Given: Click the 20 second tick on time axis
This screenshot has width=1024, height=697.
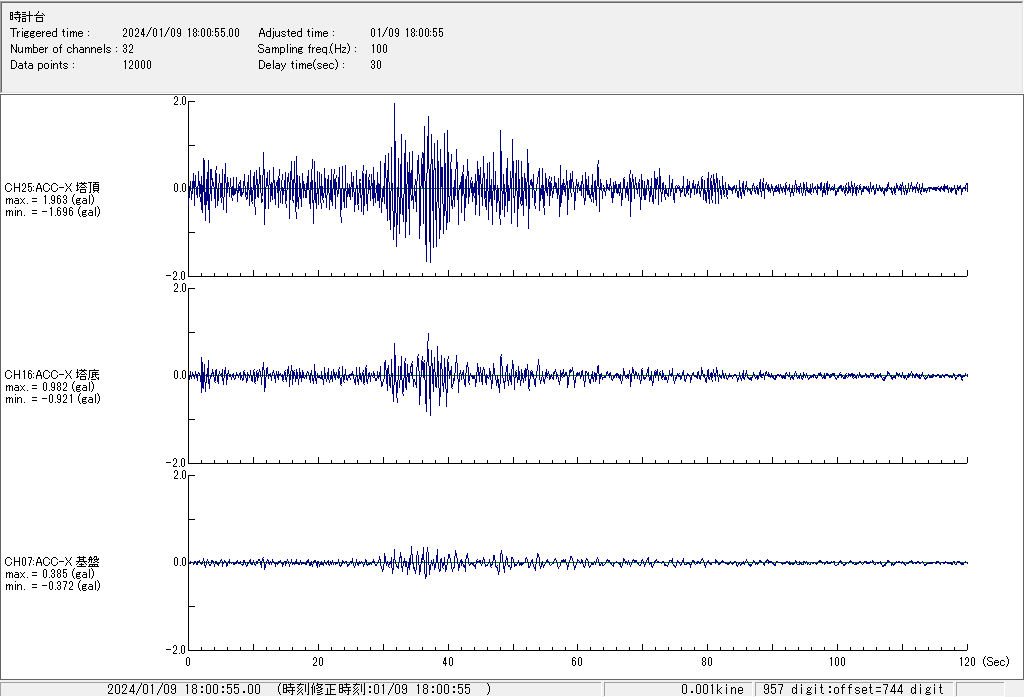Looking at the screenshot, I should coord(318,662).
